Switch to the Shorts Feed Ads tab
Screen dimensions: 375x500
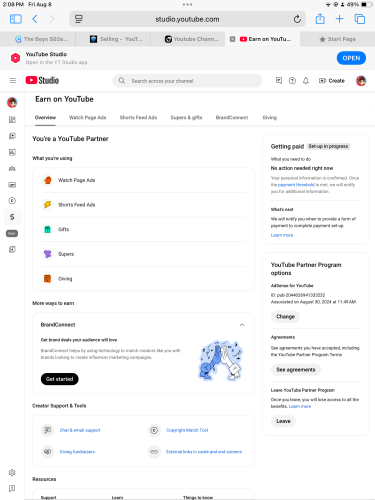(138, 118)
